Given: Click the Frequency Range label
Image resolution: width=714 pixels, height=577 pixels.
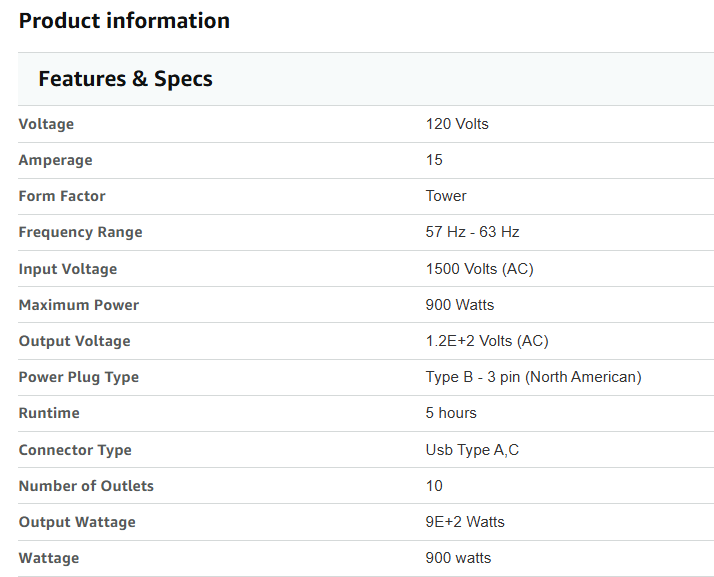Looking at the screenshot, I should pyautogui.click(x=80, y=232).
